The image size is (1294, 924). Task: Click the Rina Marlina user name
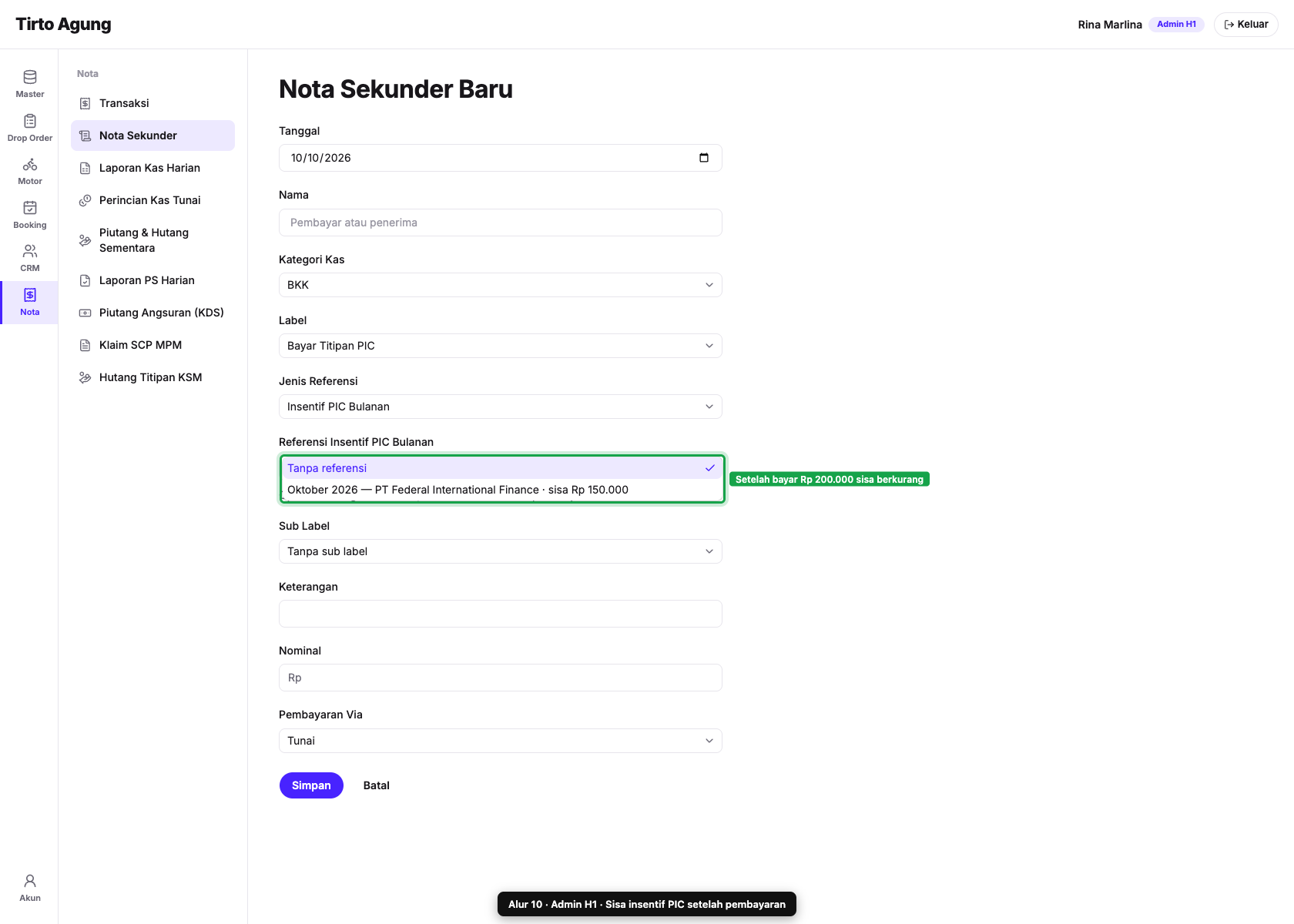pos(1110,25)
